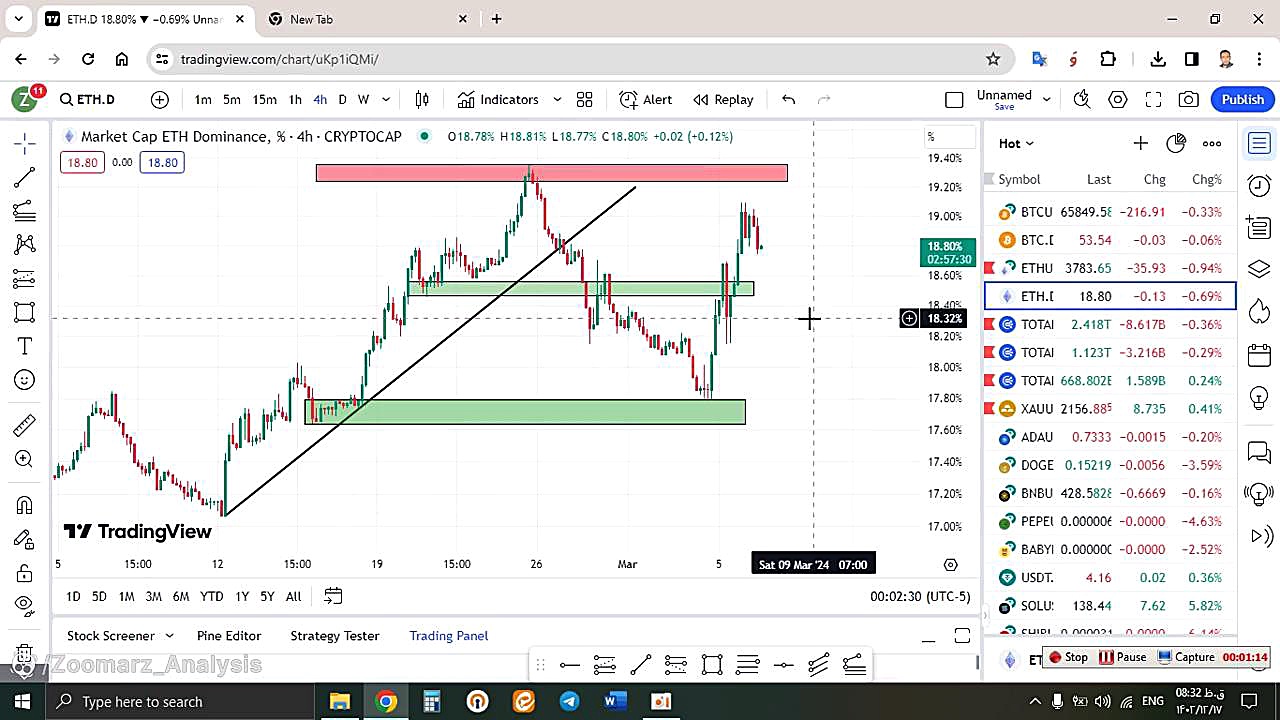Screen dimensions: 1280x720
Task: Add symbol to compare with plus icon
Action: pos(160,99)
